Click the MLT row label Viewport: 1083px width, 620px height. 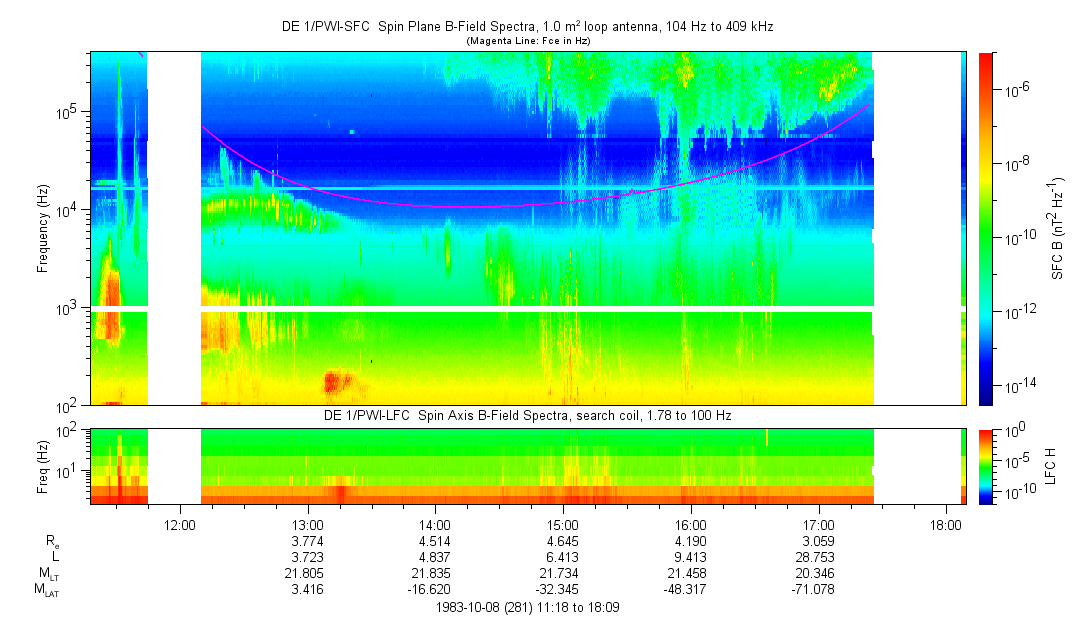coord(48,574)
